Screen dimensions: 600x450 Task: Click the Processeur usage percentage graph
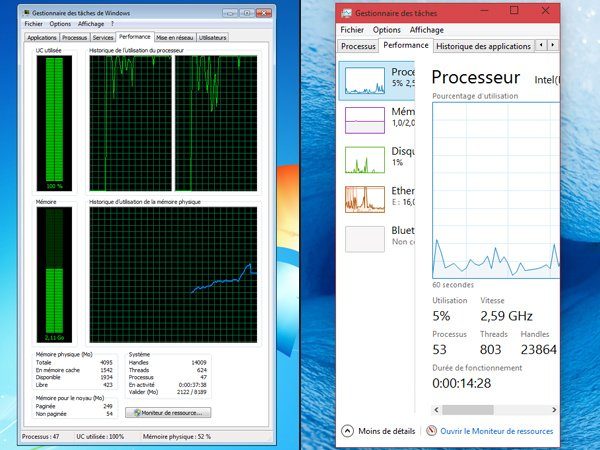(496, 190)
